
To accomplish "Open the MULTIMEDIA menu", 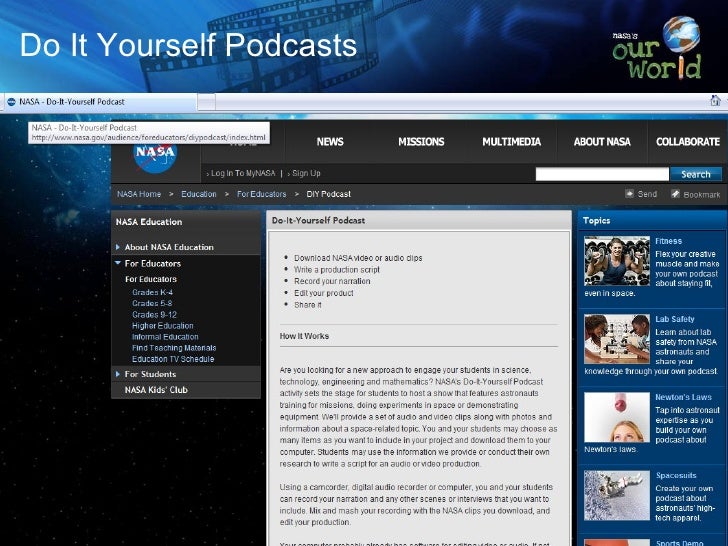I will click(x=511, y=142).
